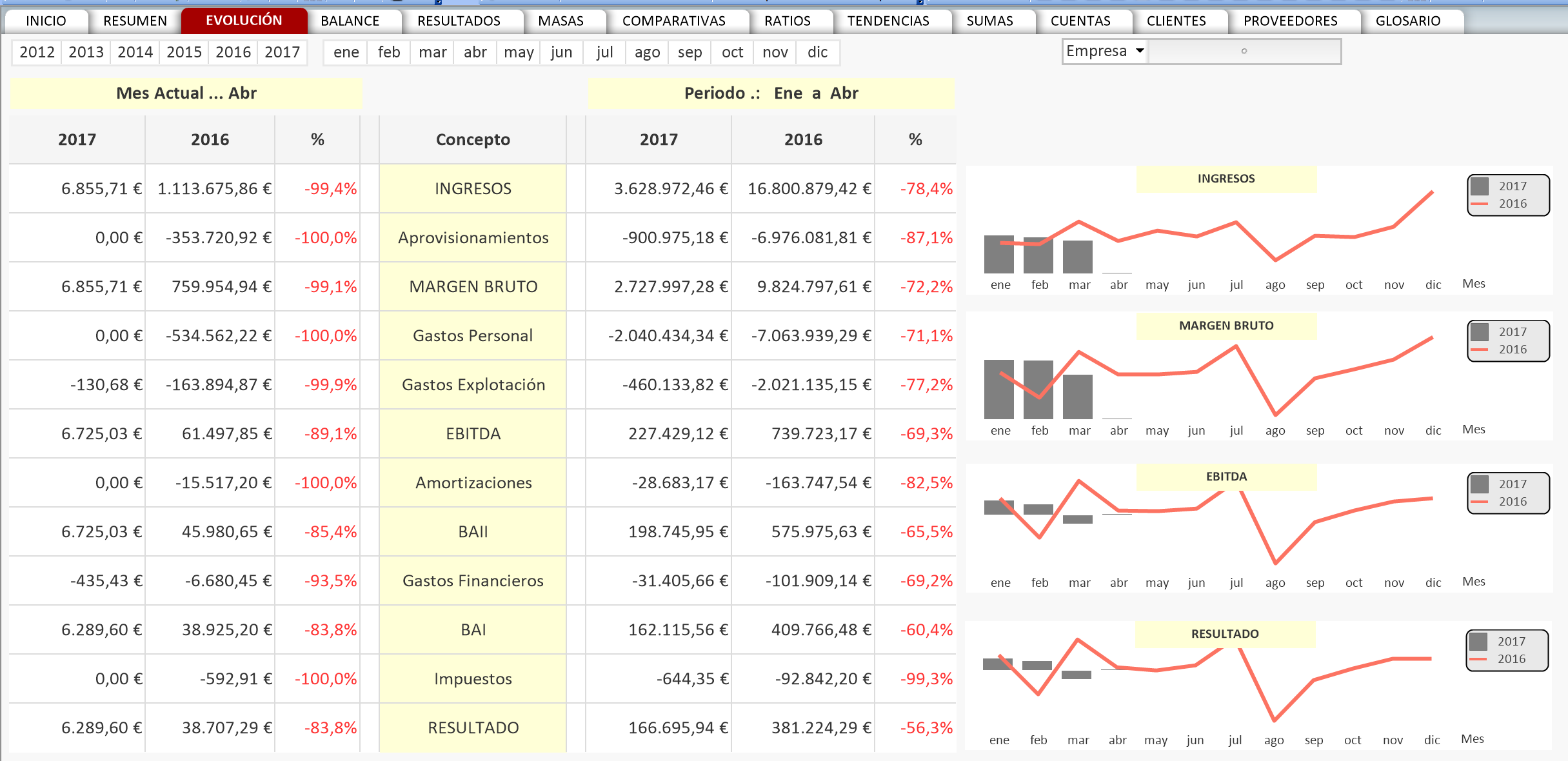Viewport: 1568px width, 761px height.
Task: Click the Periodo Ene a Abr header
Action: pos(771,93)
